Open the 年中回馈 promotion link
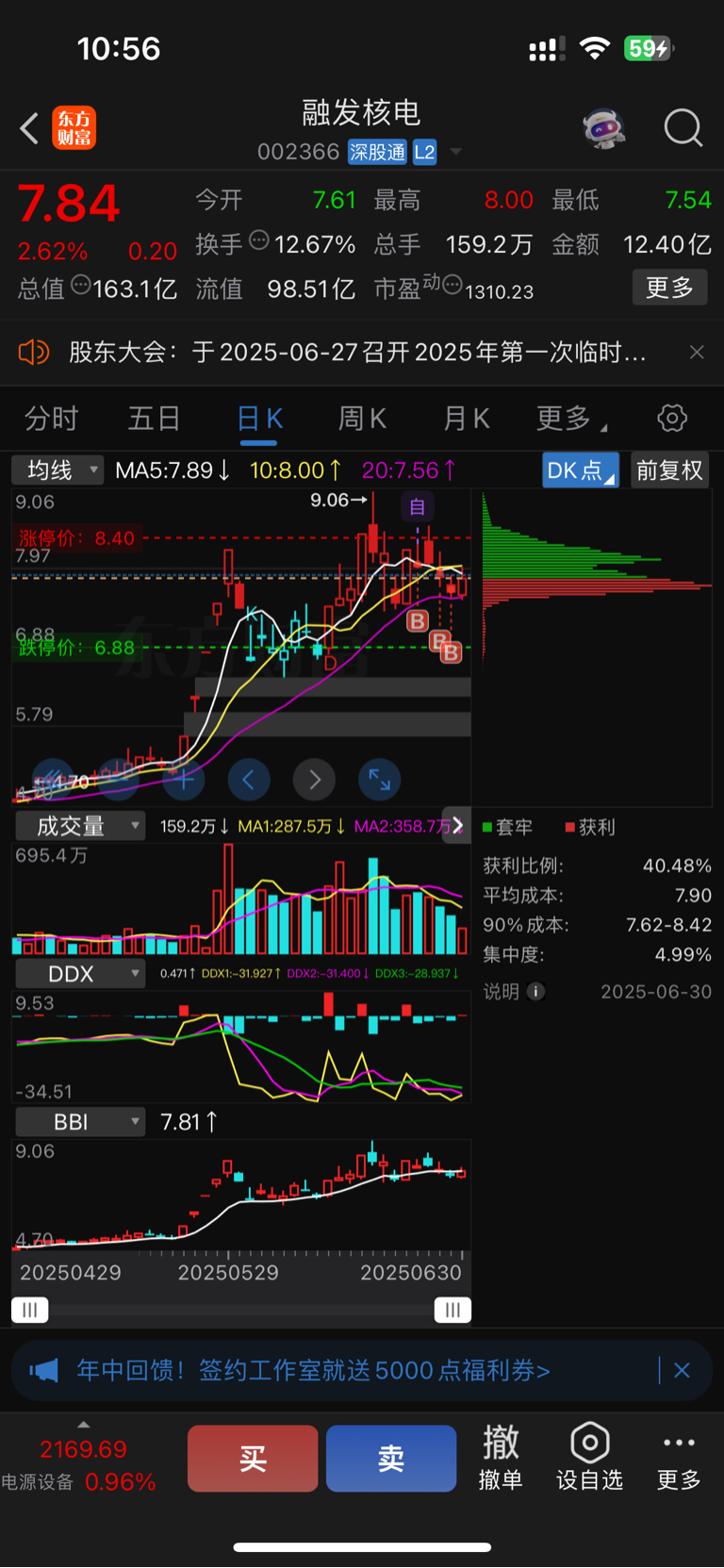This screenshot has height=1568, width=724. coord(313,1370)
